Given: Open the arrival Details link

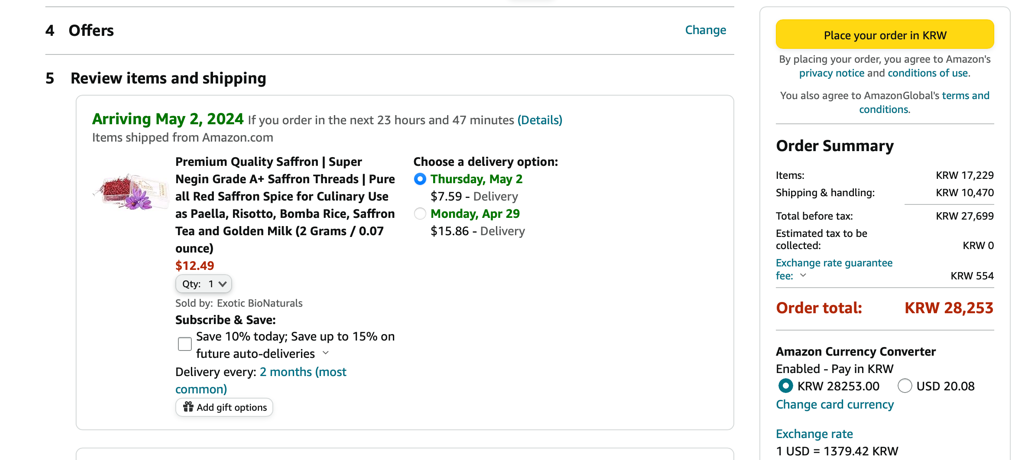Looking at the screenshot, I should (540, 120).
